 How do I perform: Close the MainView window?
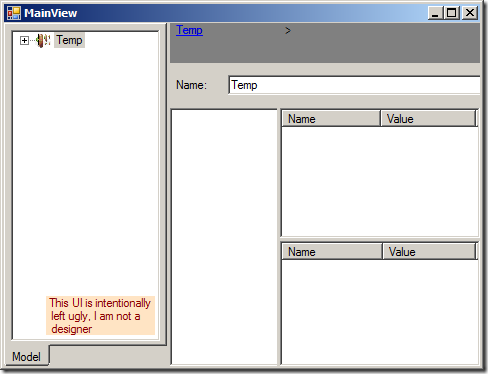click(470, 13)
